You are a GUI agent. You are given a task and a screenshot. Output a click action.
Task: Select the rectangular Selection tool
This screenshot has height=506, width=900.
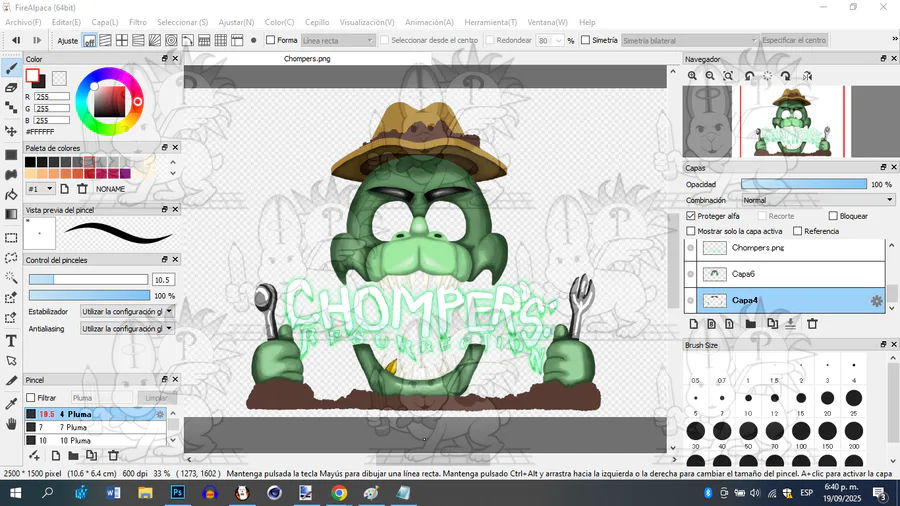pos(11,238)
